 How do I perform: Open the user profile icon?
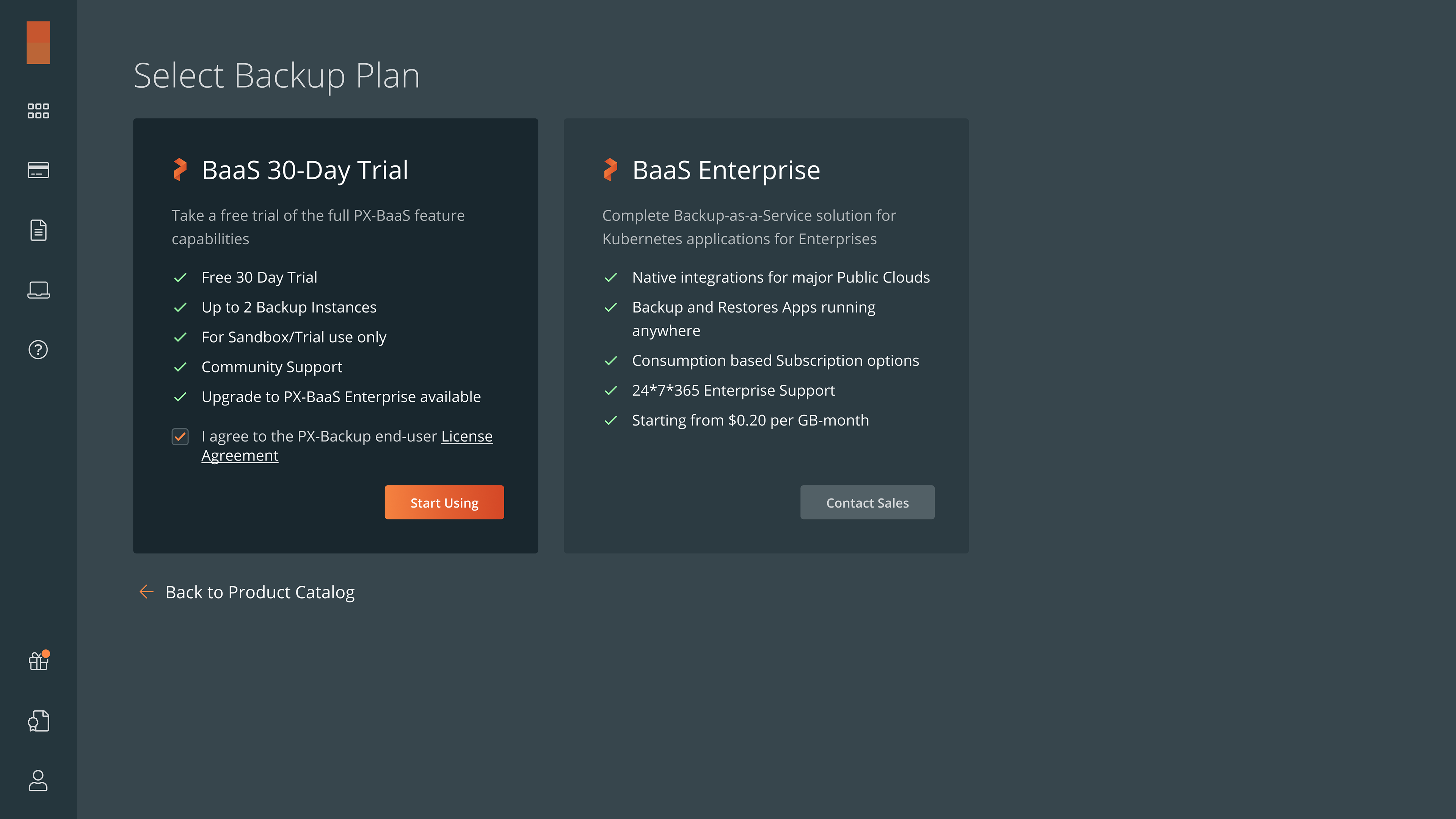(x=38, y=781)
